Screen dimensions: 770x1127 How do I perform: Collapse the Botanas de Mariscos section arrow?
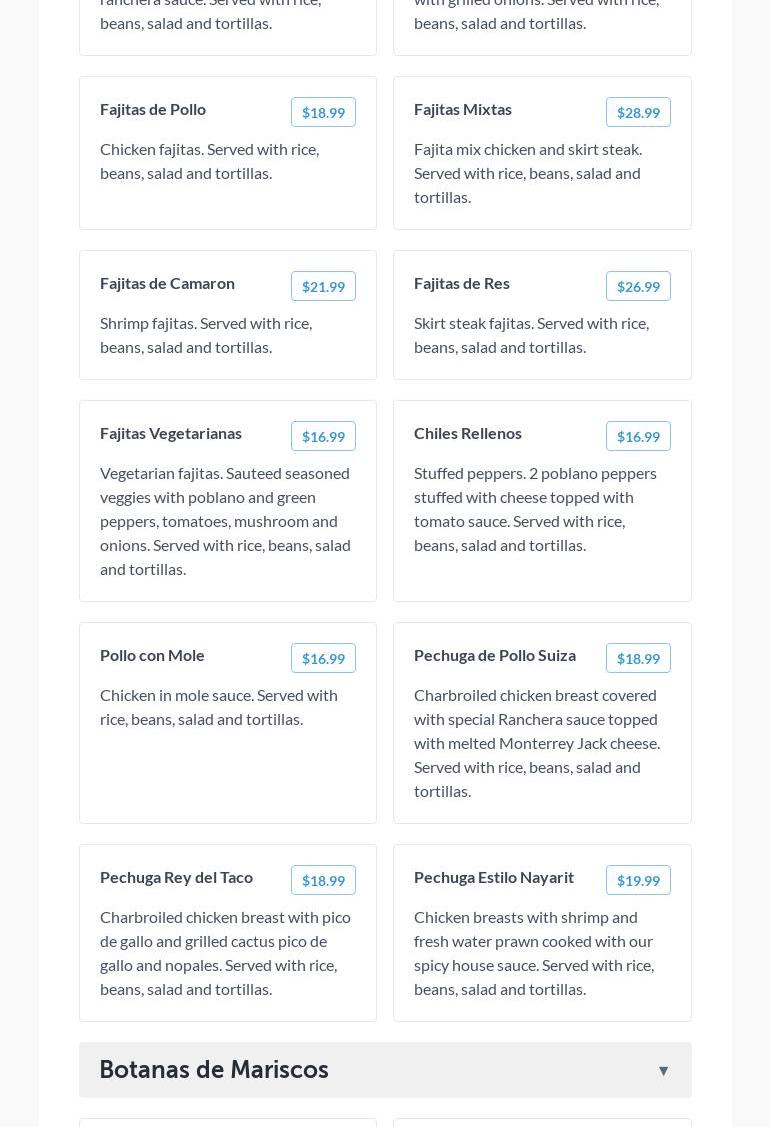(663, 1070)
